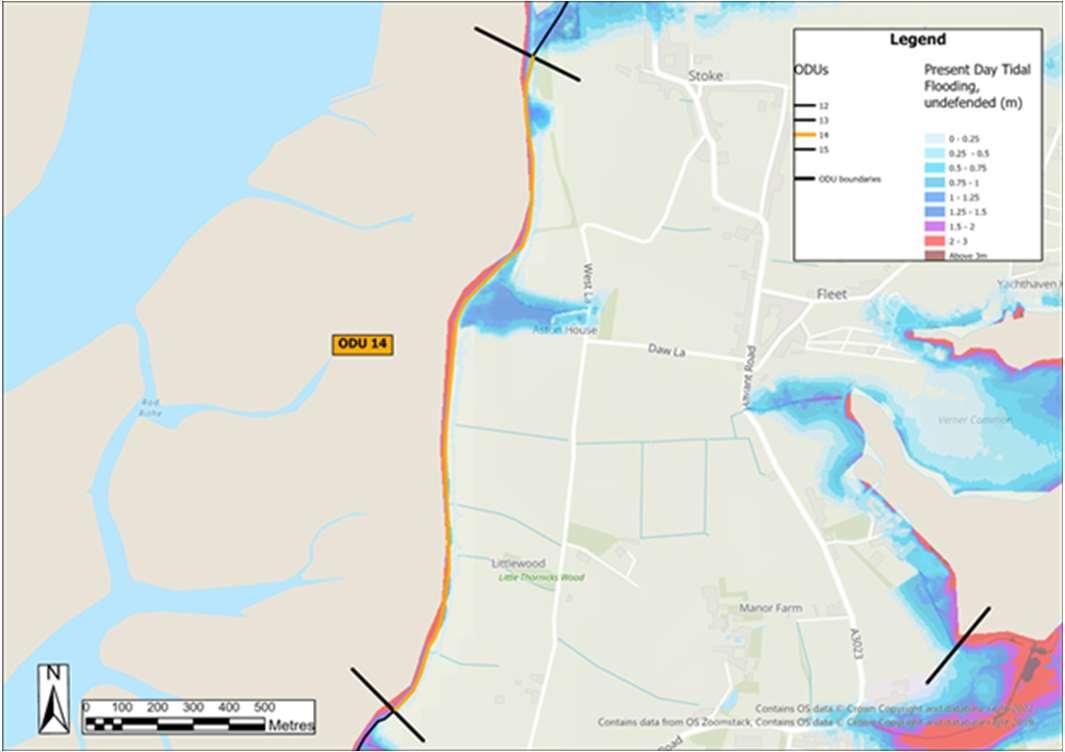Click the orange ODU 14 legend line
The height and width of the screenshot is (752, 1065).
coord(805,135)
